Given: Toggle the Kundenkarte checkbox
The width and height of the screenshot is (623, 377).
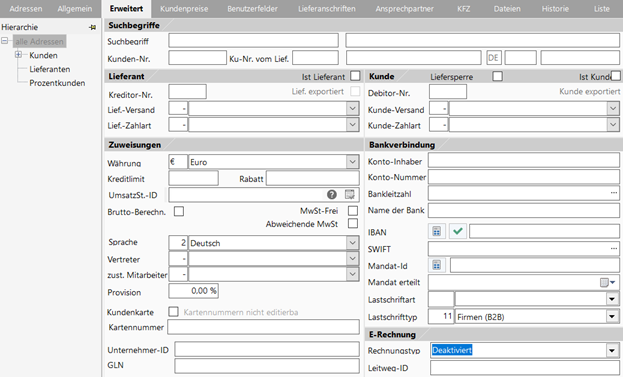Looking at the screenshot, I should 173,311.
